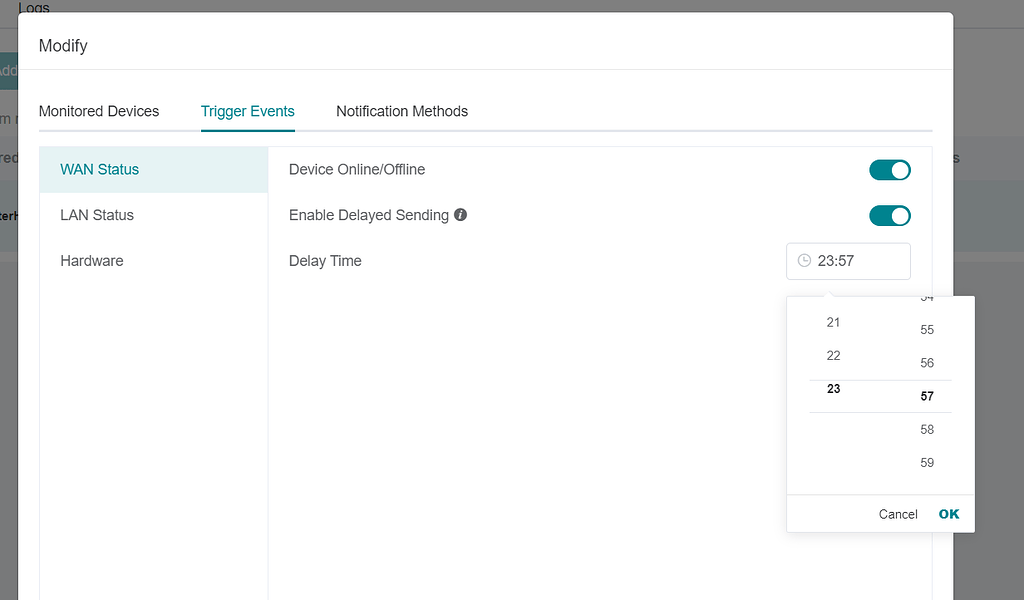Image resolution: width=1024 pixels, height=600 pixels.
Task: Turn off Enable Delayed Sending
Action: click(889, 215)
